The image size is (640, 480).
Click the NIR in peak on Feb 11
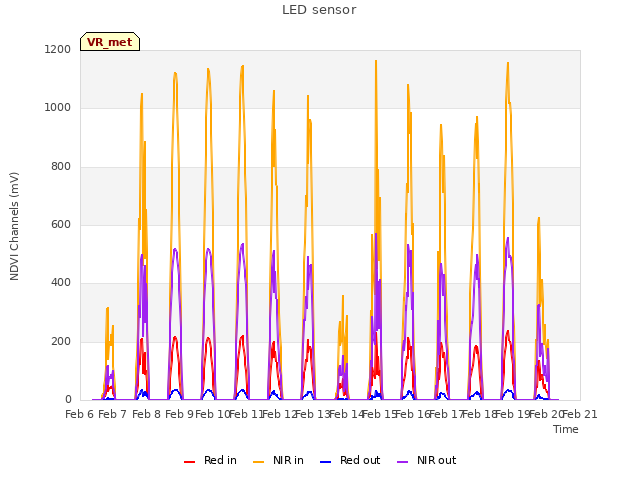(x=242, y=66)
